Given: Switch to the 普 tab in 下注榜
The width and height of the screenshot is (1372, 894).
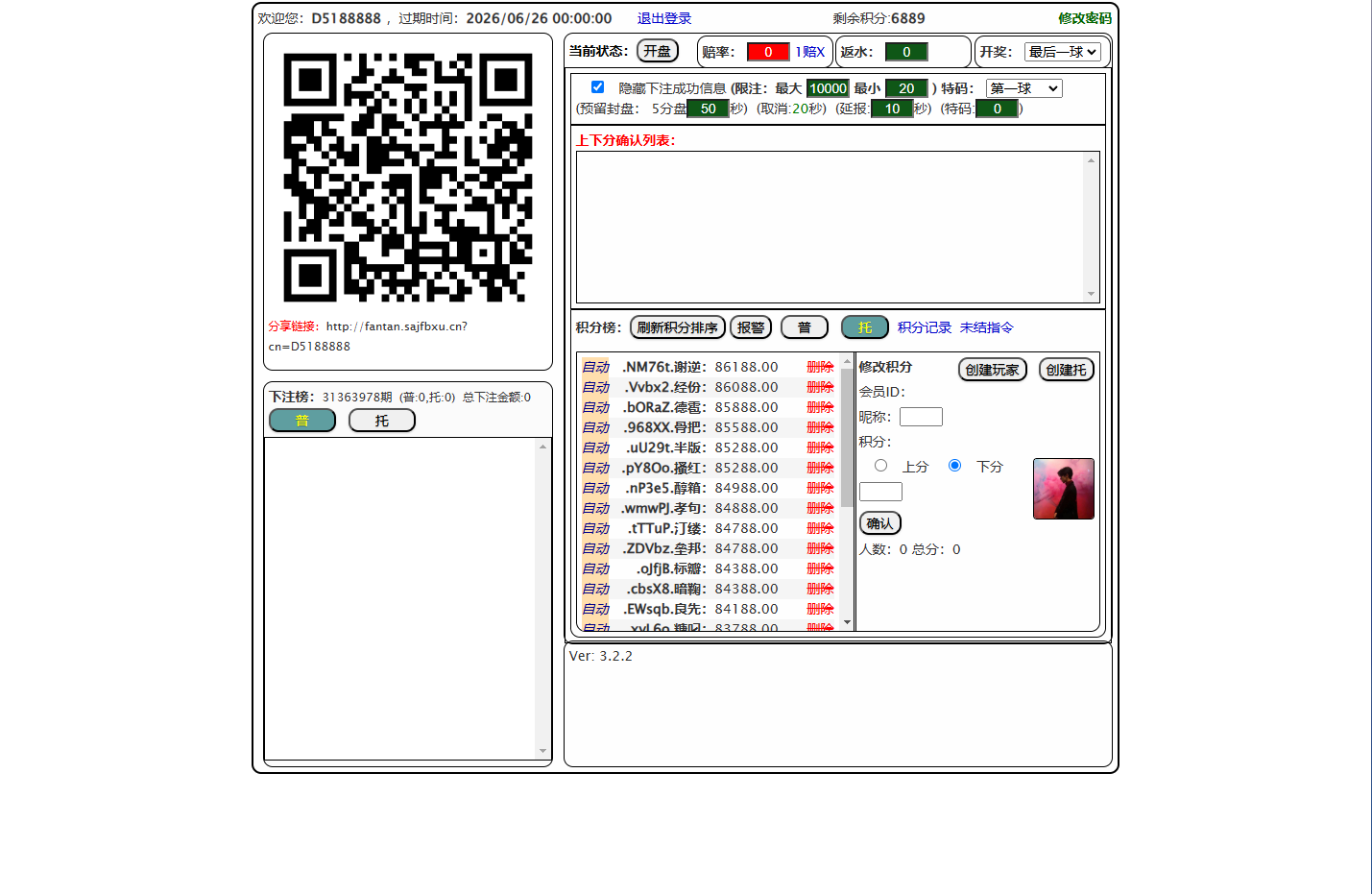Looking at the screenshot, I should [x=302, y=421].
